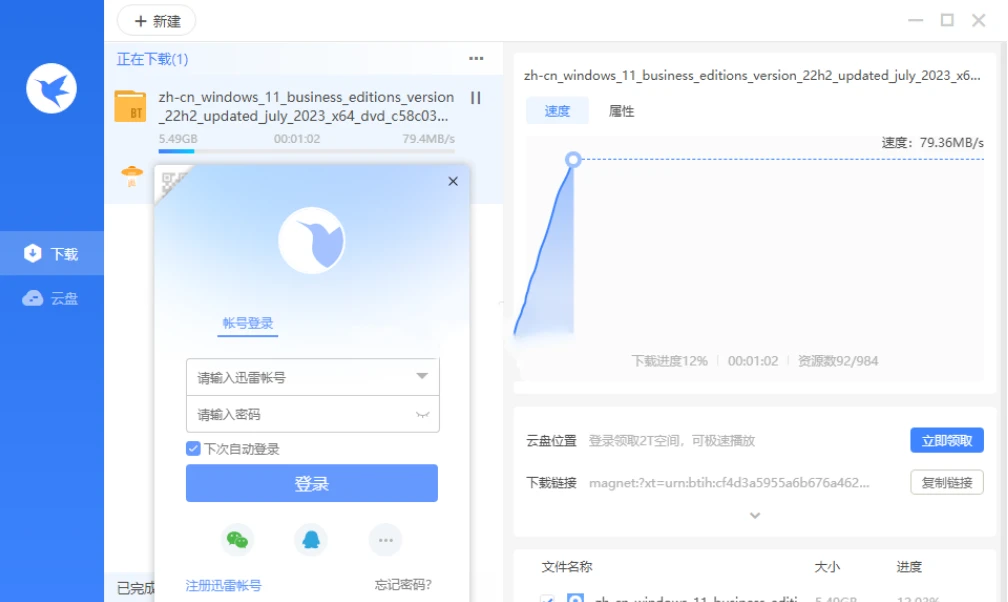Click the QQ penguin login icon
This screenshot has height=602, width=1008.
click(311, 540)
